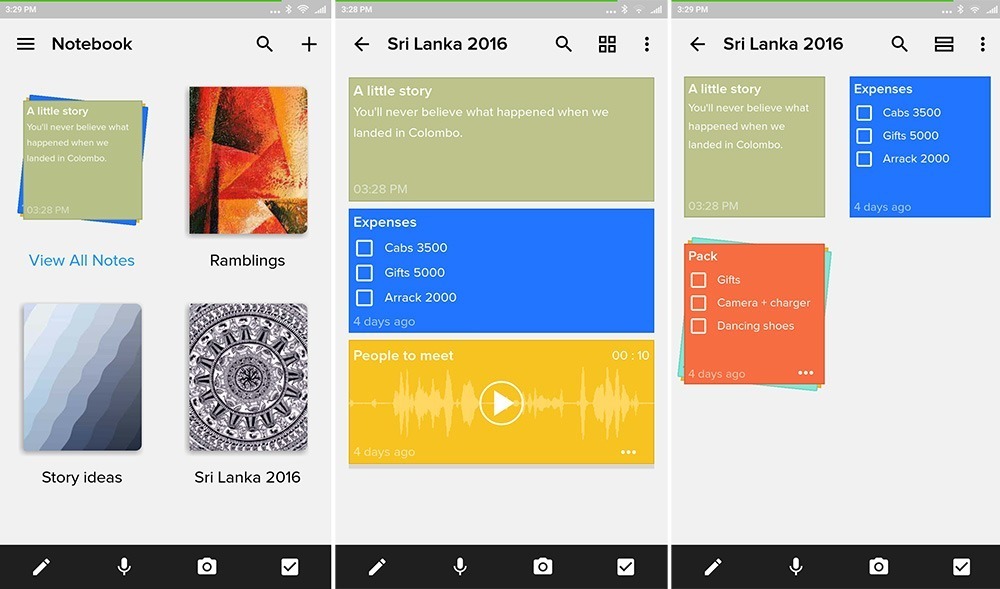Screen dimensions: 1000x589
Task: Play the People to meet audio recording
Action: (500, 402)
